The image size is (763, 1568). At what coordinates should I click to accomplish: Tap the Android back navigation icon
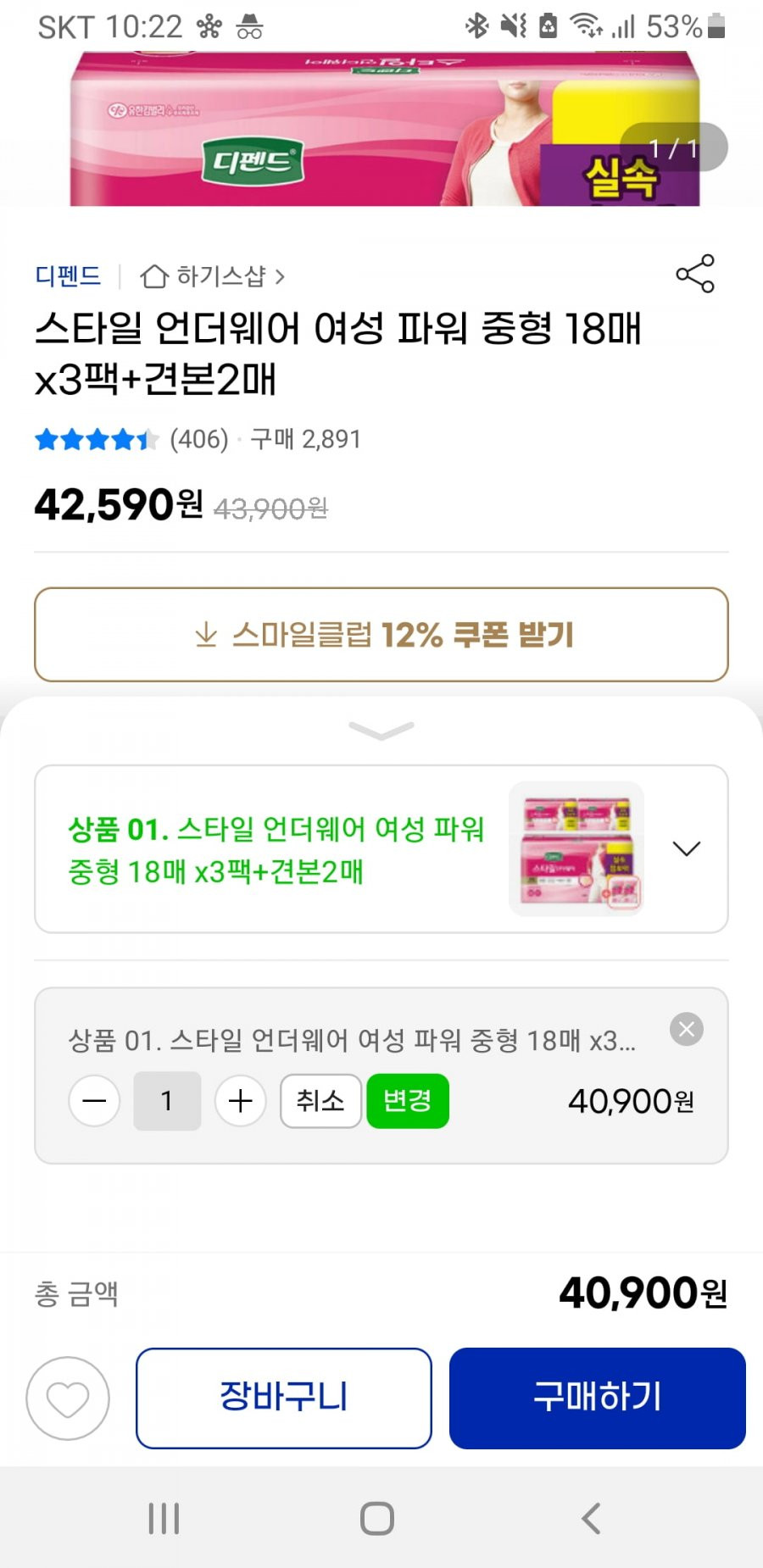pos(592,1518)
